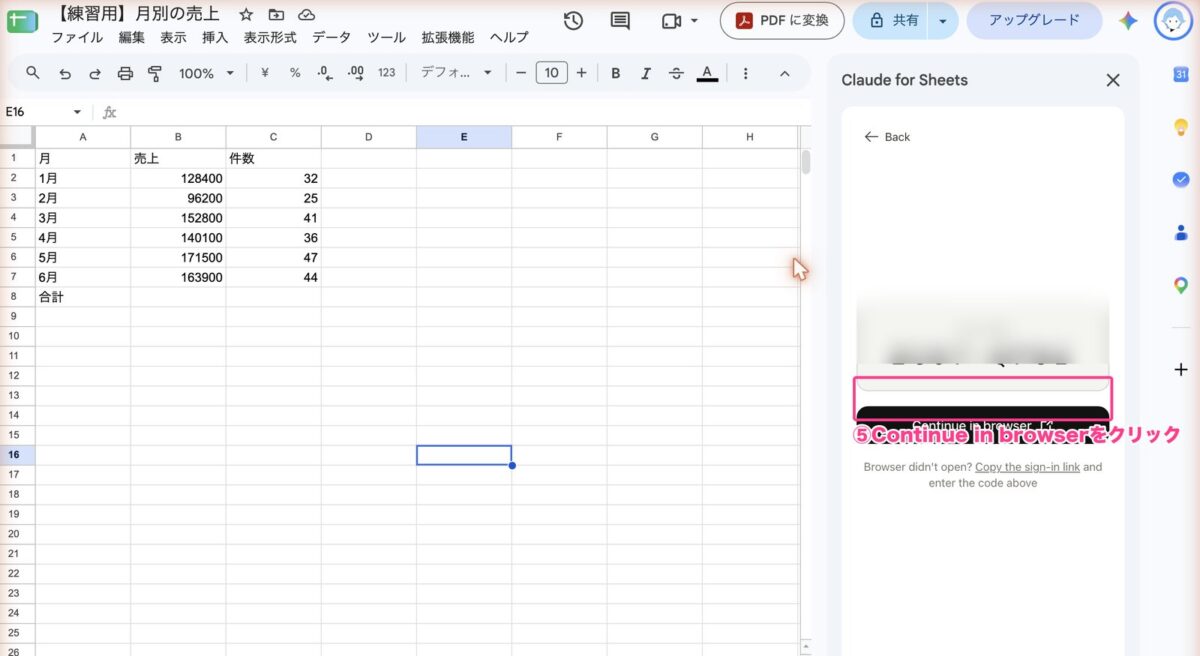Image resolution: width=1200 pixels, height=656 pixels.
Task: Go Back in Claude for Sheets
Action: [887, 137]
